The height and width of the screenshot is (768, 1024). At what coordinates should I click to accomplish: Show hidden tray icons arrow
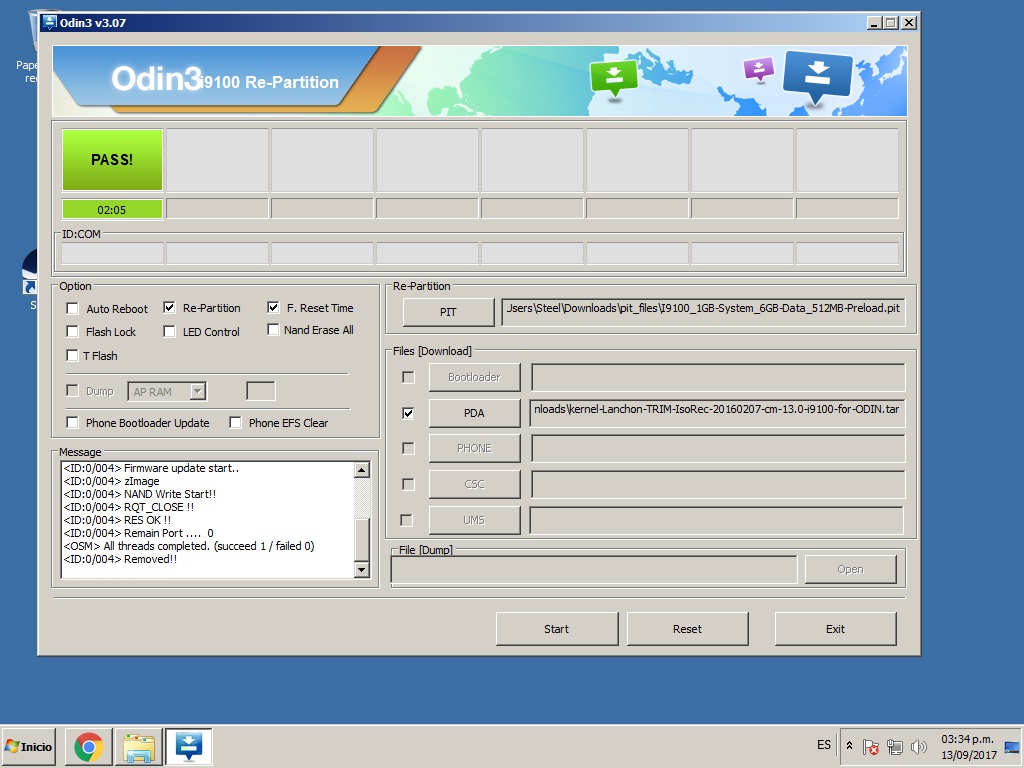coord(849,745)
